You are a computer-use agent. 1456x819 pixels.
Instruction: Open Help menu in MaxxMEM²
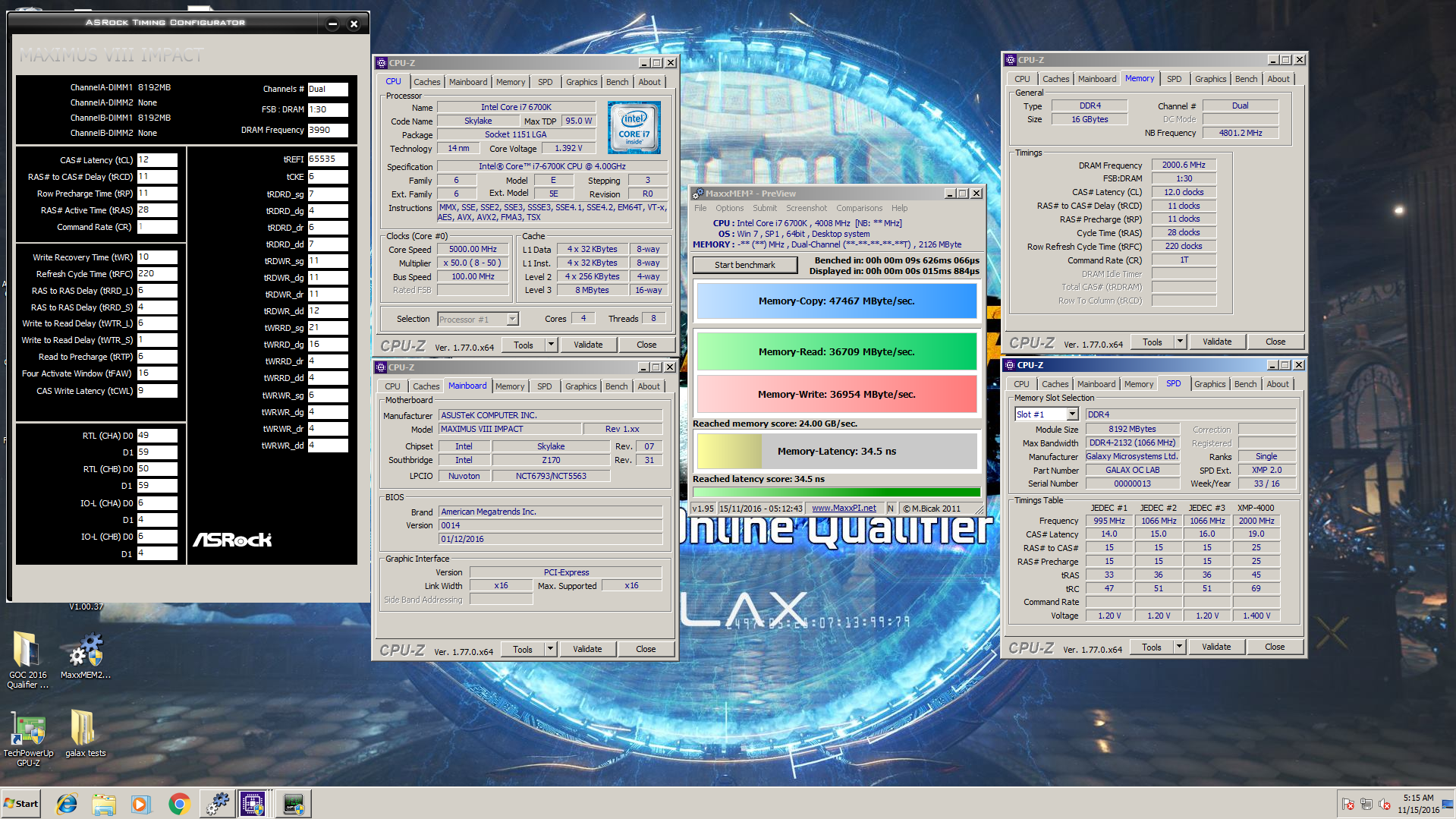point(899,208)
